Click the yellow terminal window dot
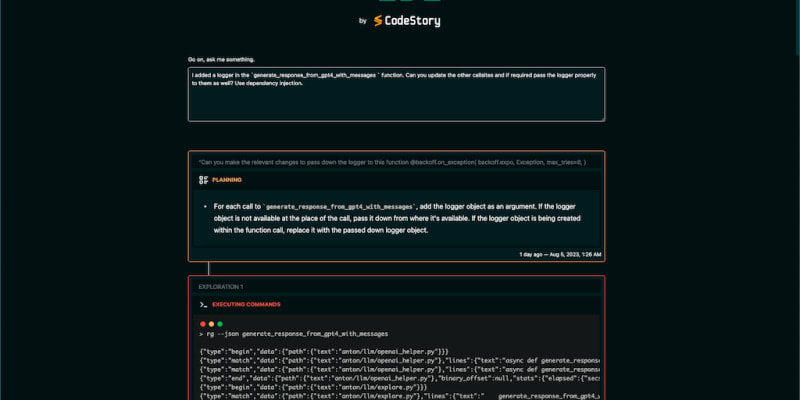The height and width of the screenshot is (400, 800). 213,324
